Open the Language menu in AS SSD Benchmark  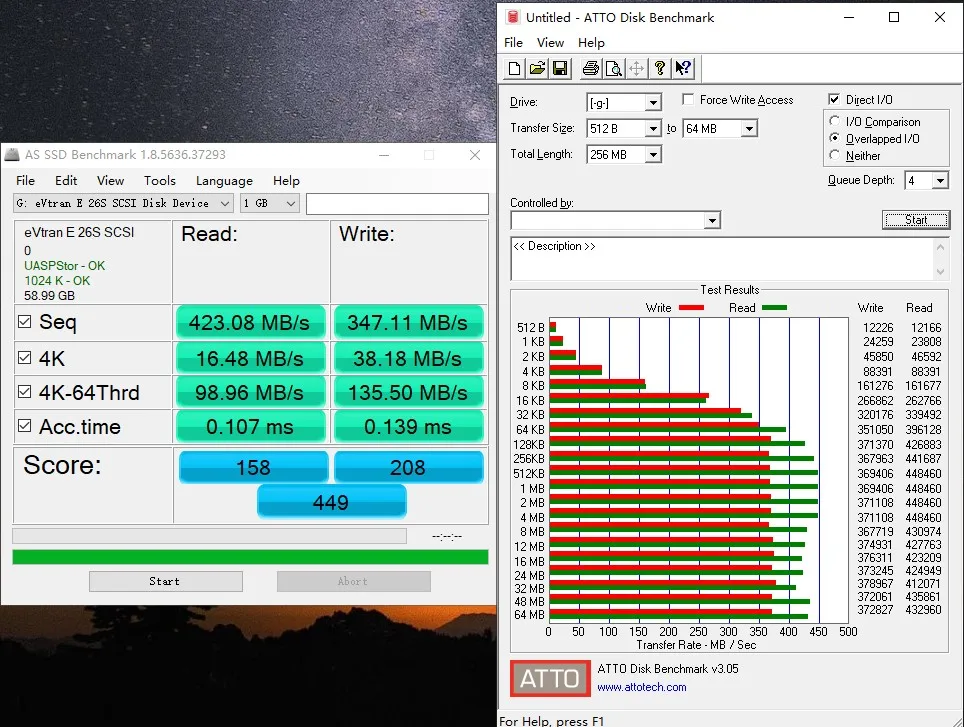click(224, 181)
